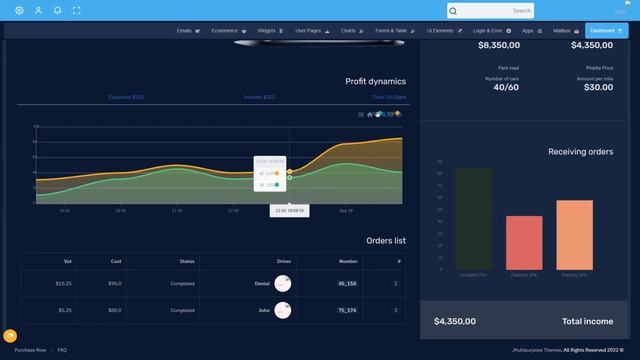This screenshot has height=360, width=640.
Task: Open the FAQ footer link
Action: click(62, 350)
